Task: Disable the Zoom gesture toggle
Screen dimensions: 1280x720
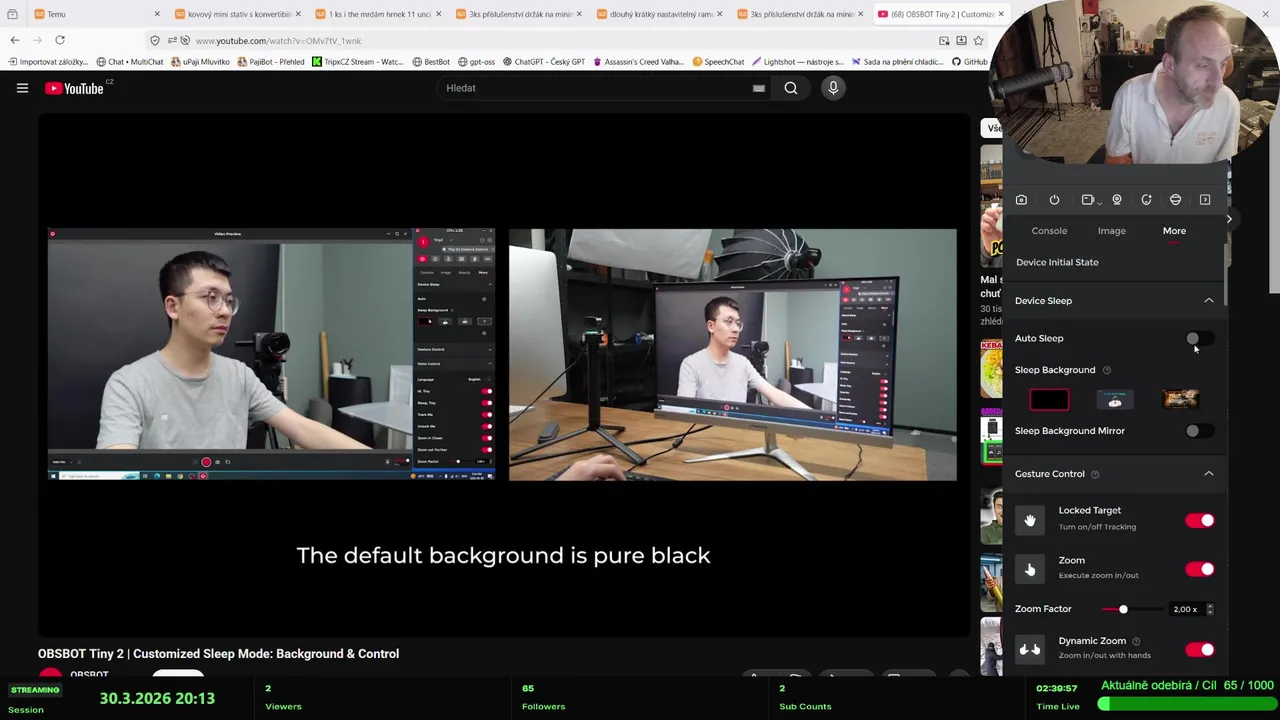Action: click(x=1199, y=569)
